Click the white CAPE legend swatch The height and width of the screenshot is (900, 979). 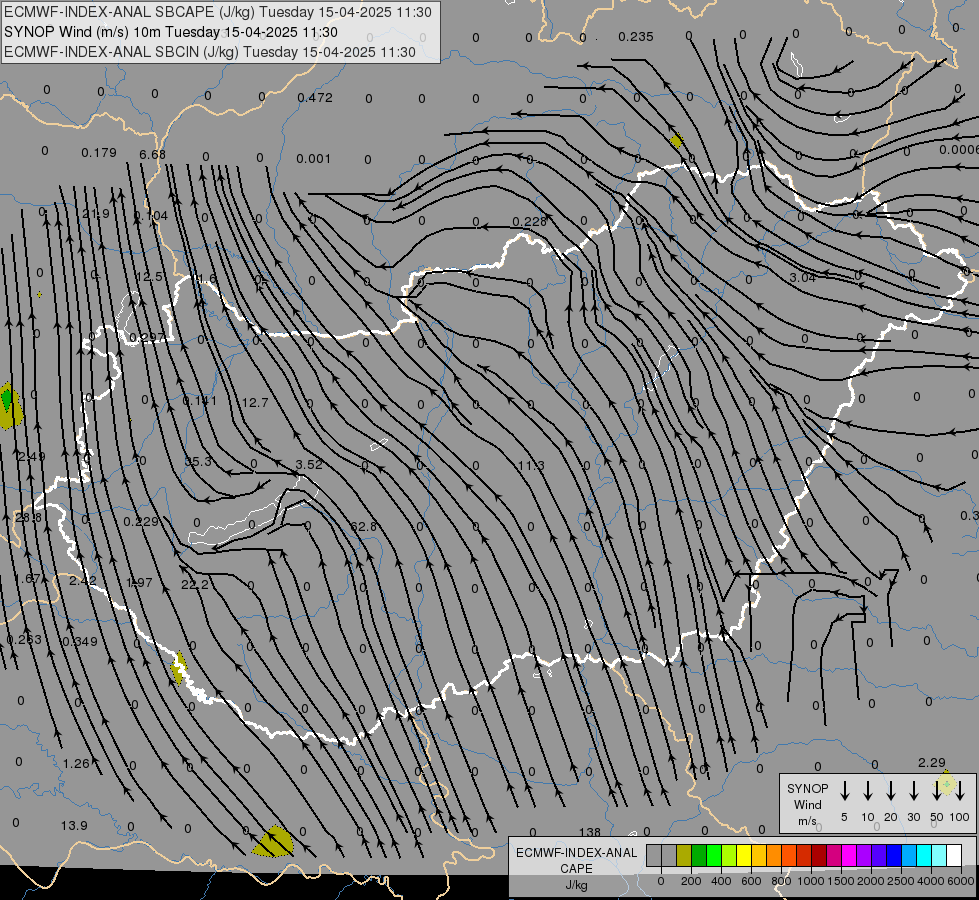point(954,856)
